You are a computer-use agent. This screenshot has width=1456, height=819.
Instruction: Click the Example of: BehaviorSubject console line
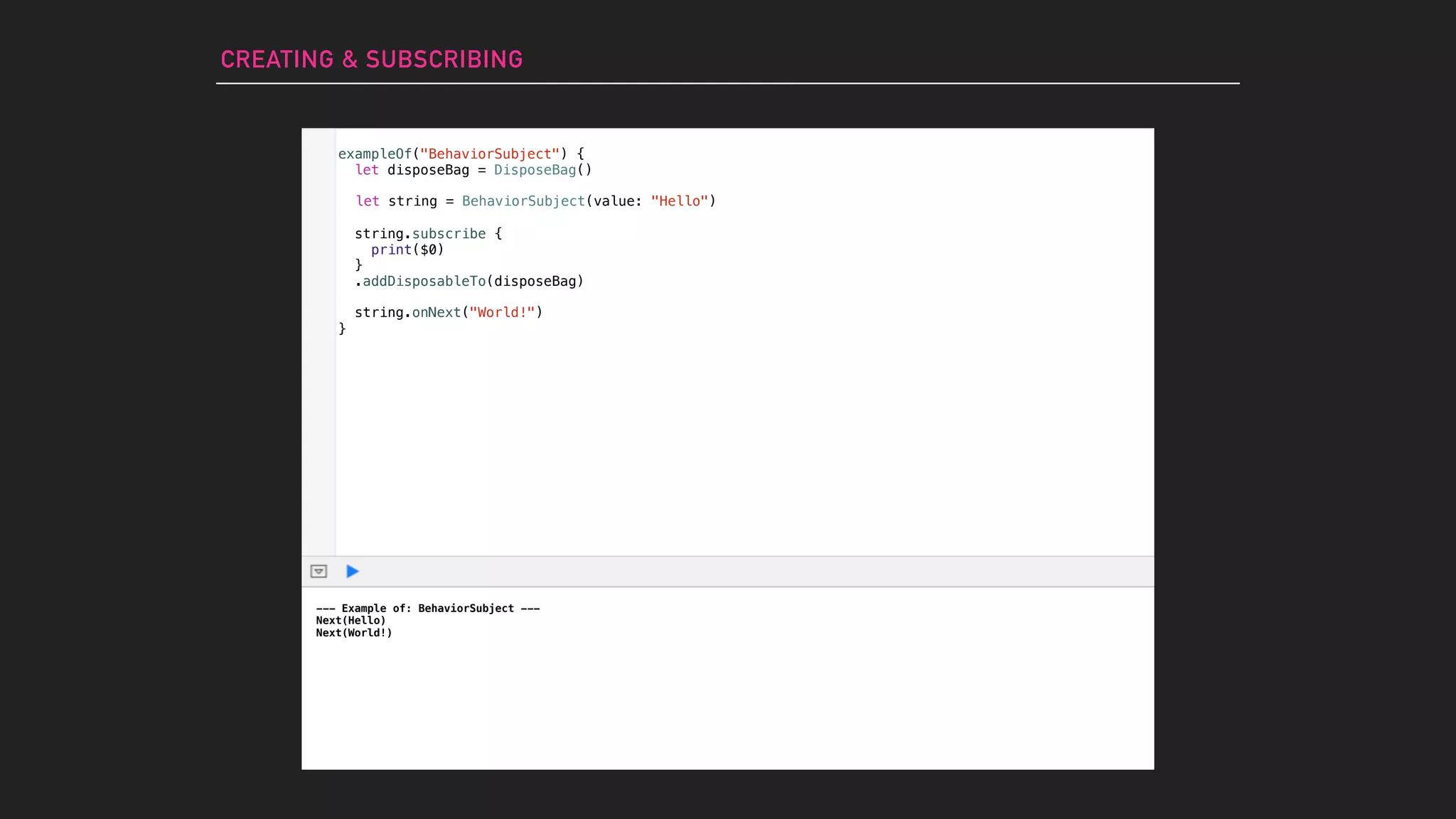(x=427, y=609)
